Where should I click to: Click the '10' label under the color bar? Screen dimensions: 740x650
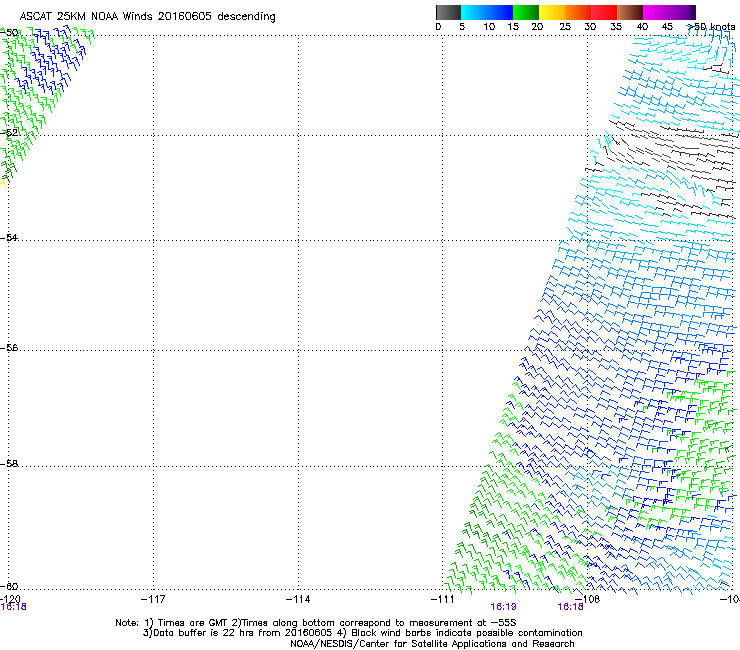[x=489, y=27]
